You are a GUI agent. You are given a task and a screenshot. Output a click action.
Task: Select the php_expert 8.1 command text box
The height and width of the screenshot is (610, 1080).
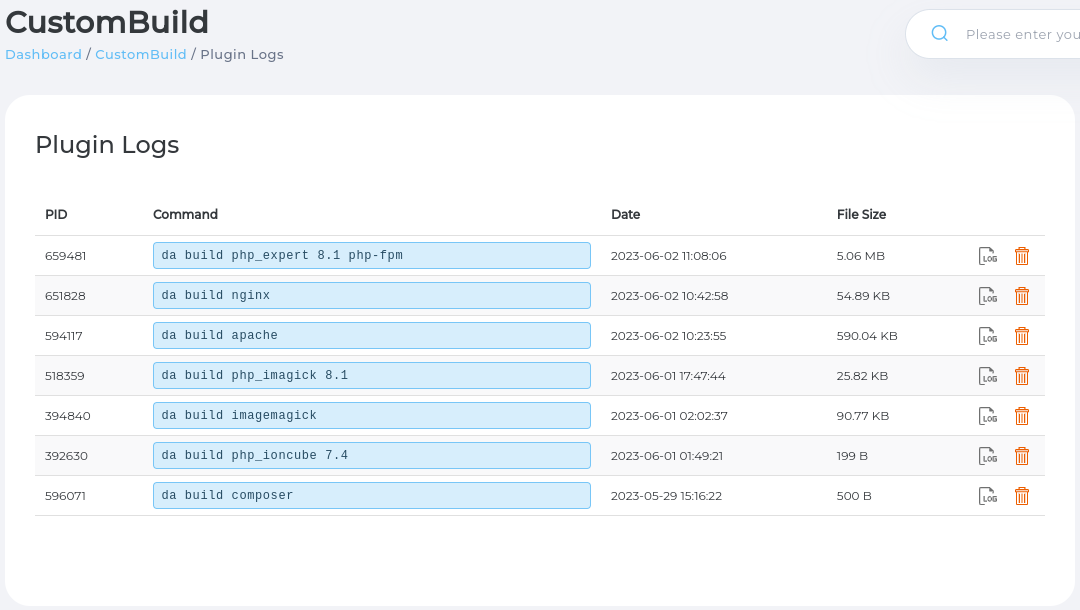371,255
